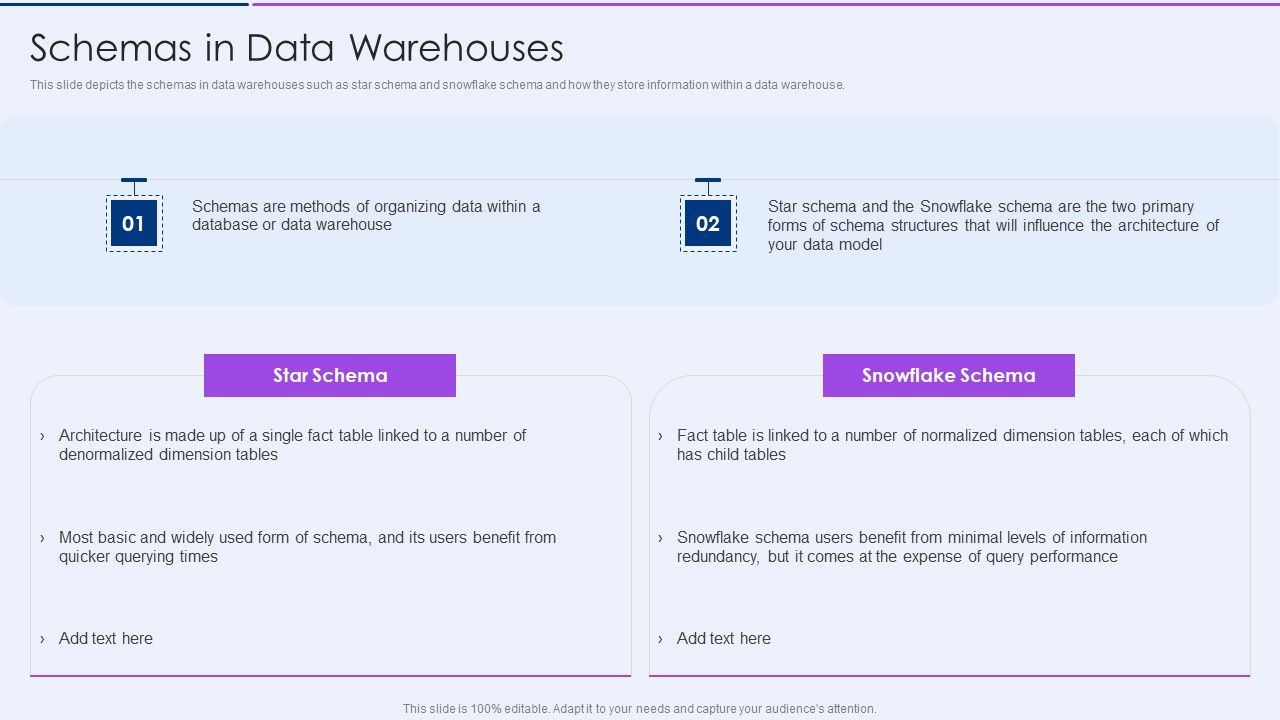Screen dimensions: 1280x720
Task: Click 'Add text here' under Snowflake Schema
Action: 724,639
